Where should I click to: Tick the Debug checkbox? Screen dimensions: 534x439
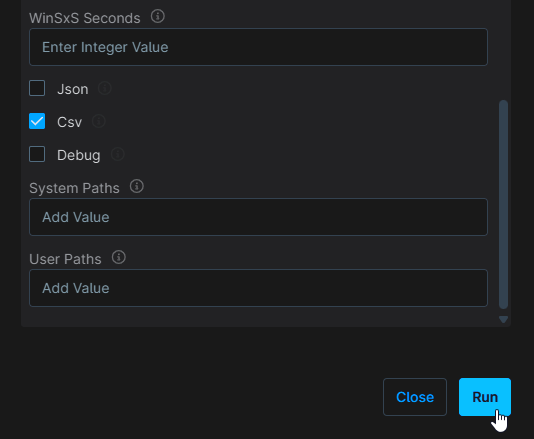pyautogui.click(x=37, y=154)
